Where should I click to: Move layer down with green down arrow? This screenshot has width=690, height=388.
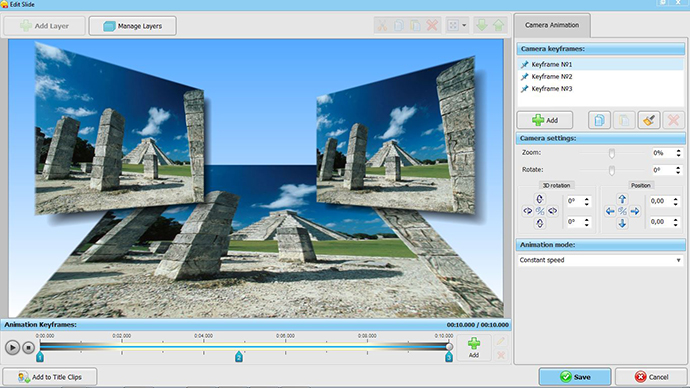(x=482, y=26)
